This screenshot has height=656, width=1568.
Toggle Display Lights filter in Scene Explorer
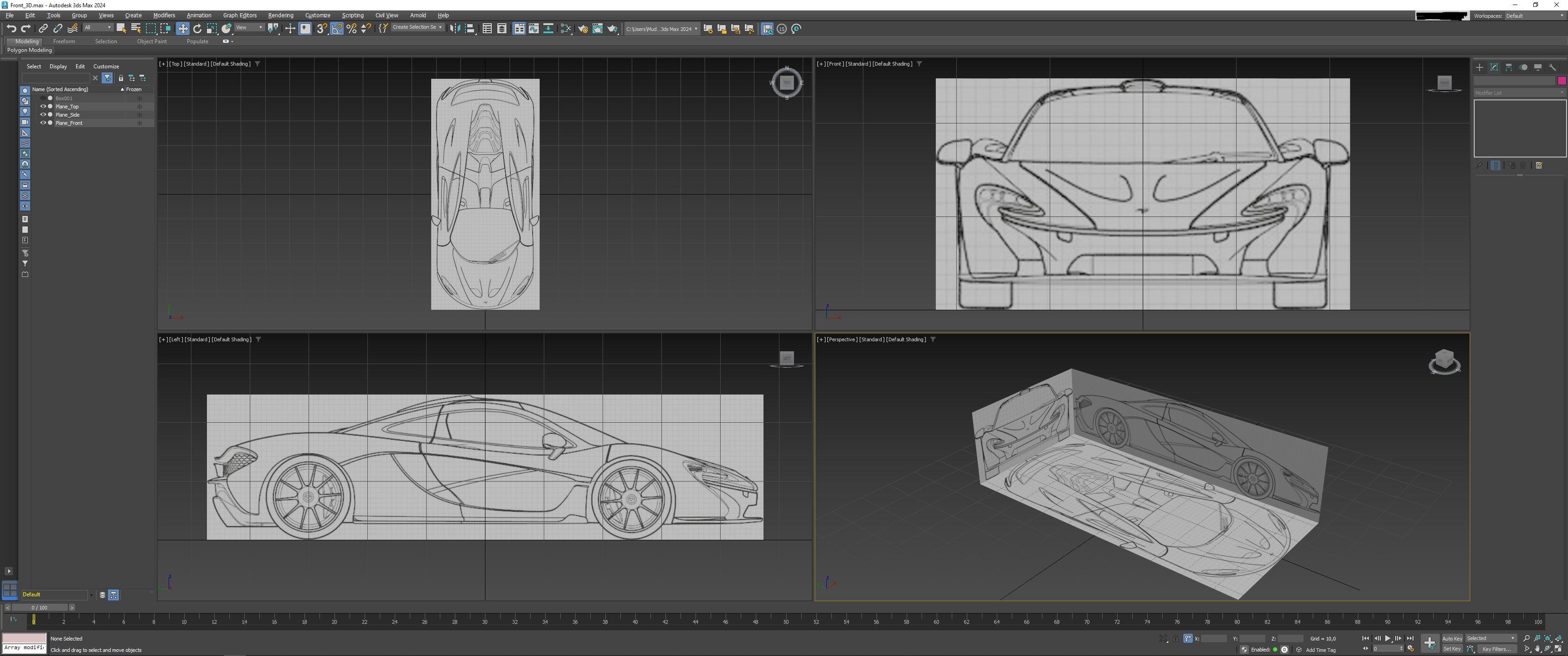pos(25,111)
